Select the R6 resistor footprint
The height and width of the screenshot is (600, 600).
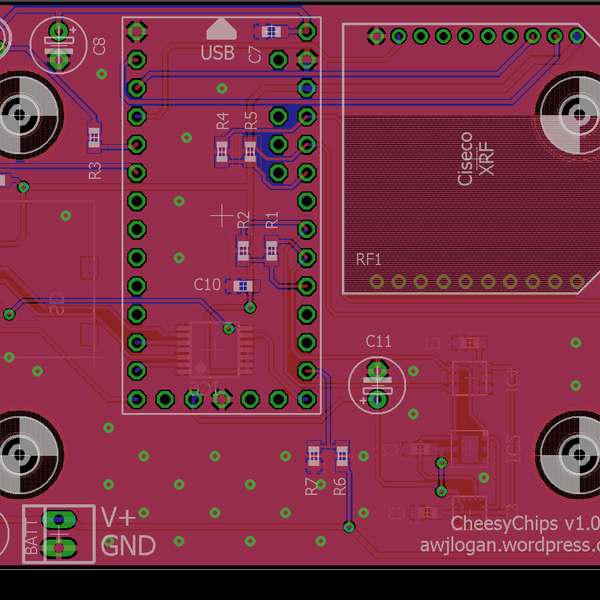pyautogui.click(x=342, y=456)
